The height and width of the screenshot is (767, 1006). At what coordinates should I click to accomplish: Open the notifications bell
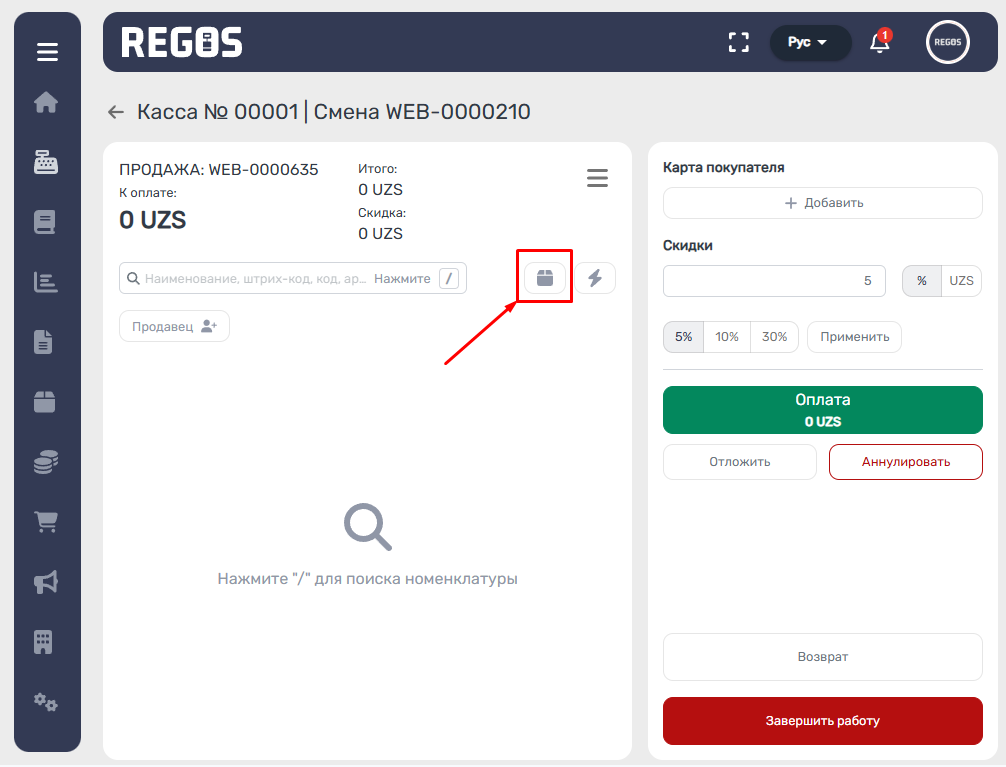pos(879,42)
